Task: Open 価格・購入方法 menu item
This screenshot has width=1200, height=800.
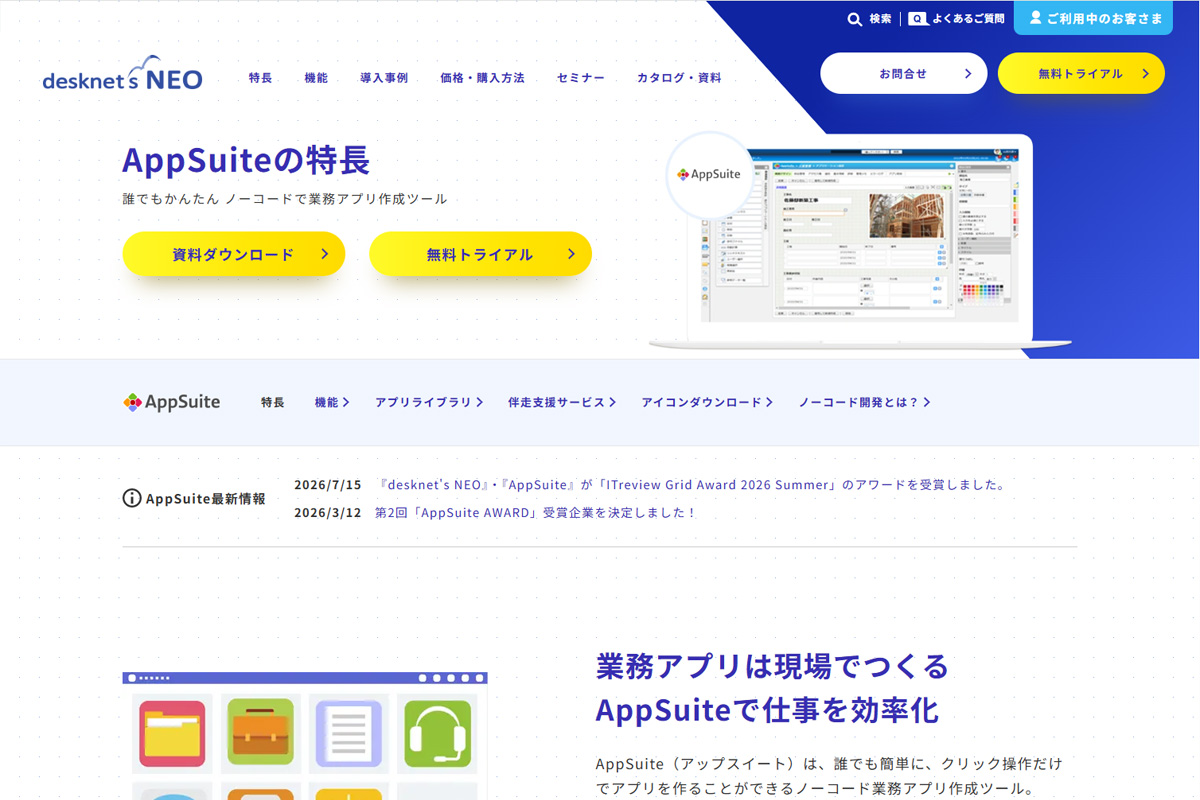Action: click(x=482, y=78)
